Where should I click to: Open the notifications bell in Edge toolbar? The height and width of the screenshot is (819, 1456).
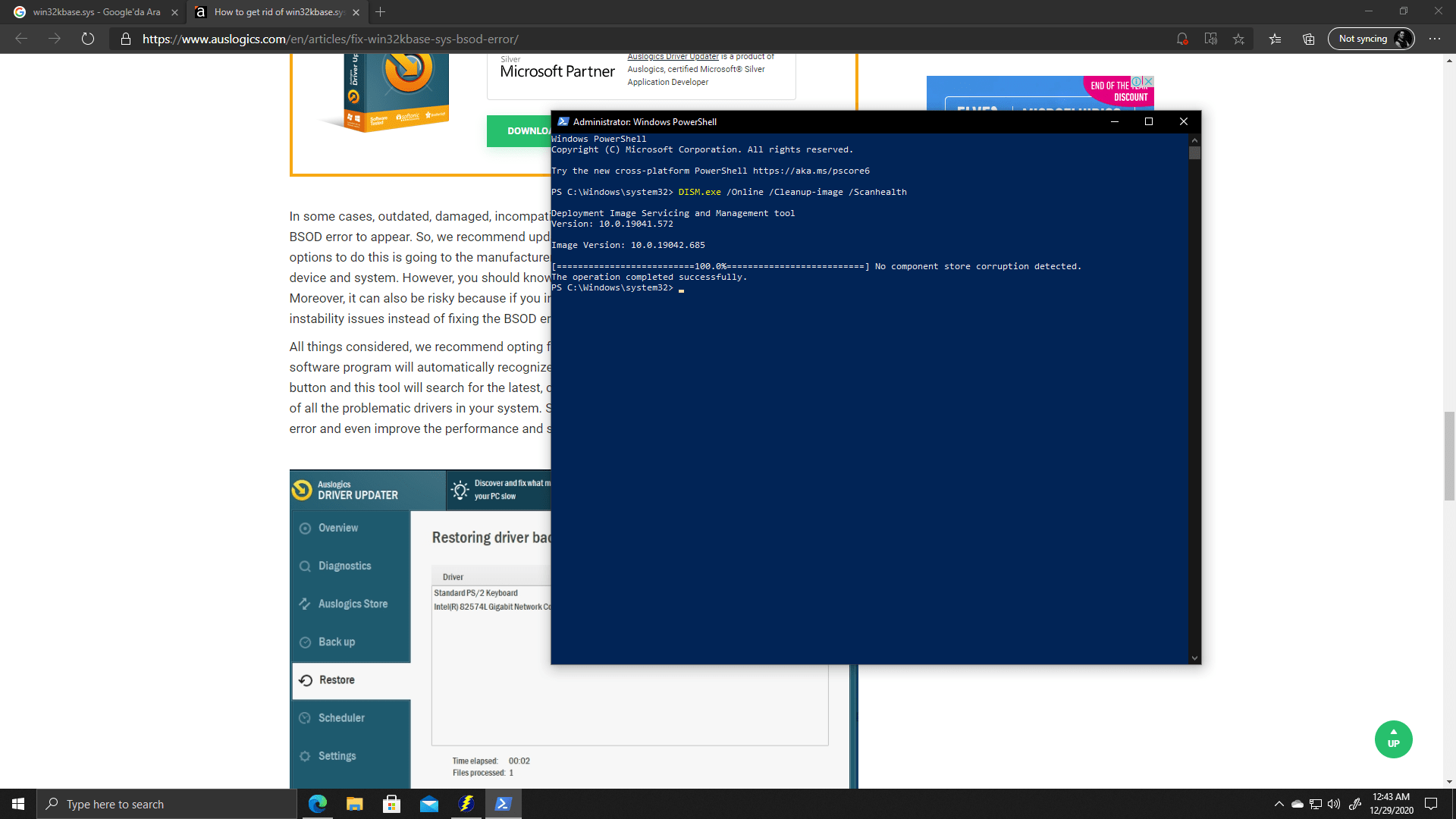[x=1182, y=39]
